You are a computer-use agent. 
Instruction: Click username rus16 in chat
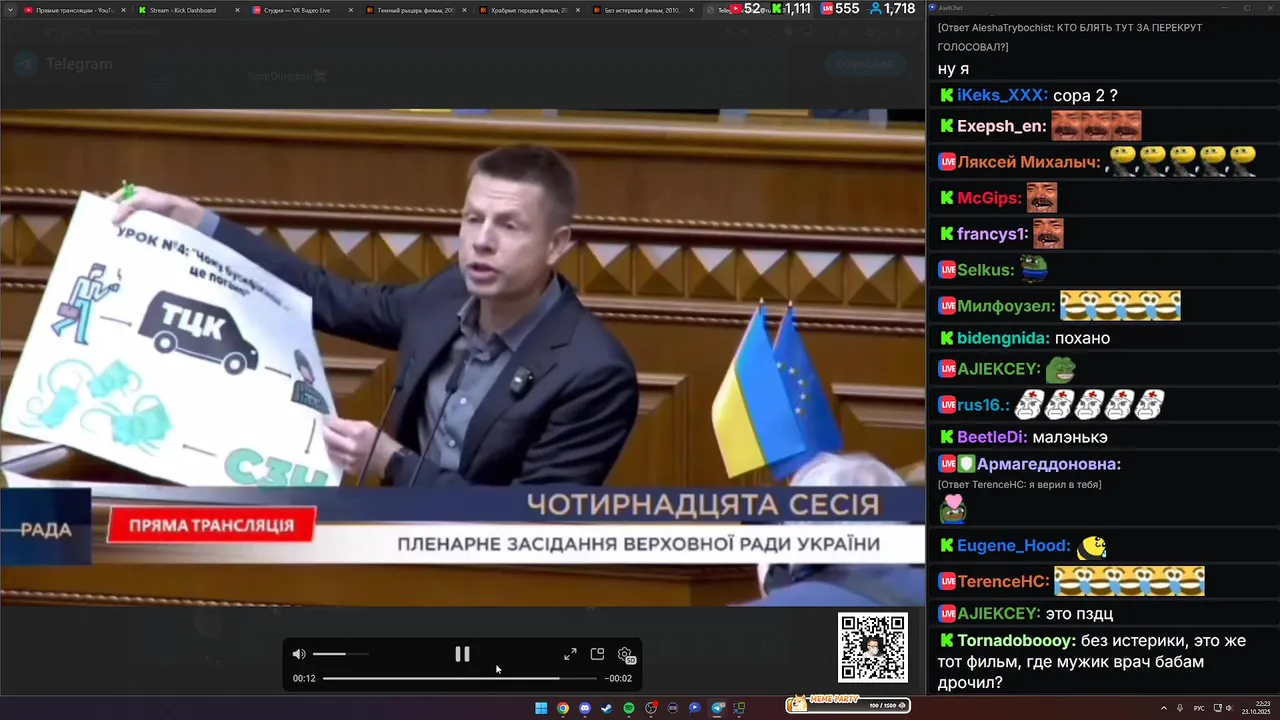983,405
